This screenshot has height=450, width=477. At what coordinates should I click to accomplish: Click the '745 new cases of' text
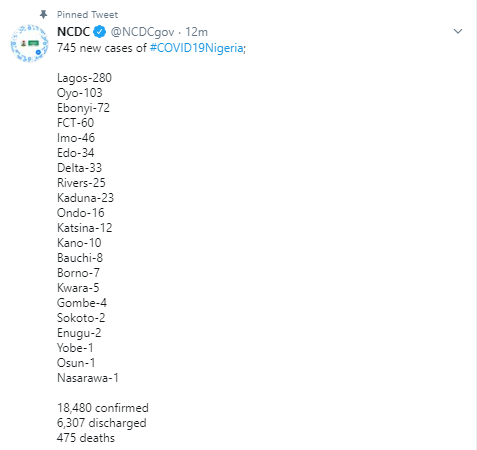click(x=102, y=48)
